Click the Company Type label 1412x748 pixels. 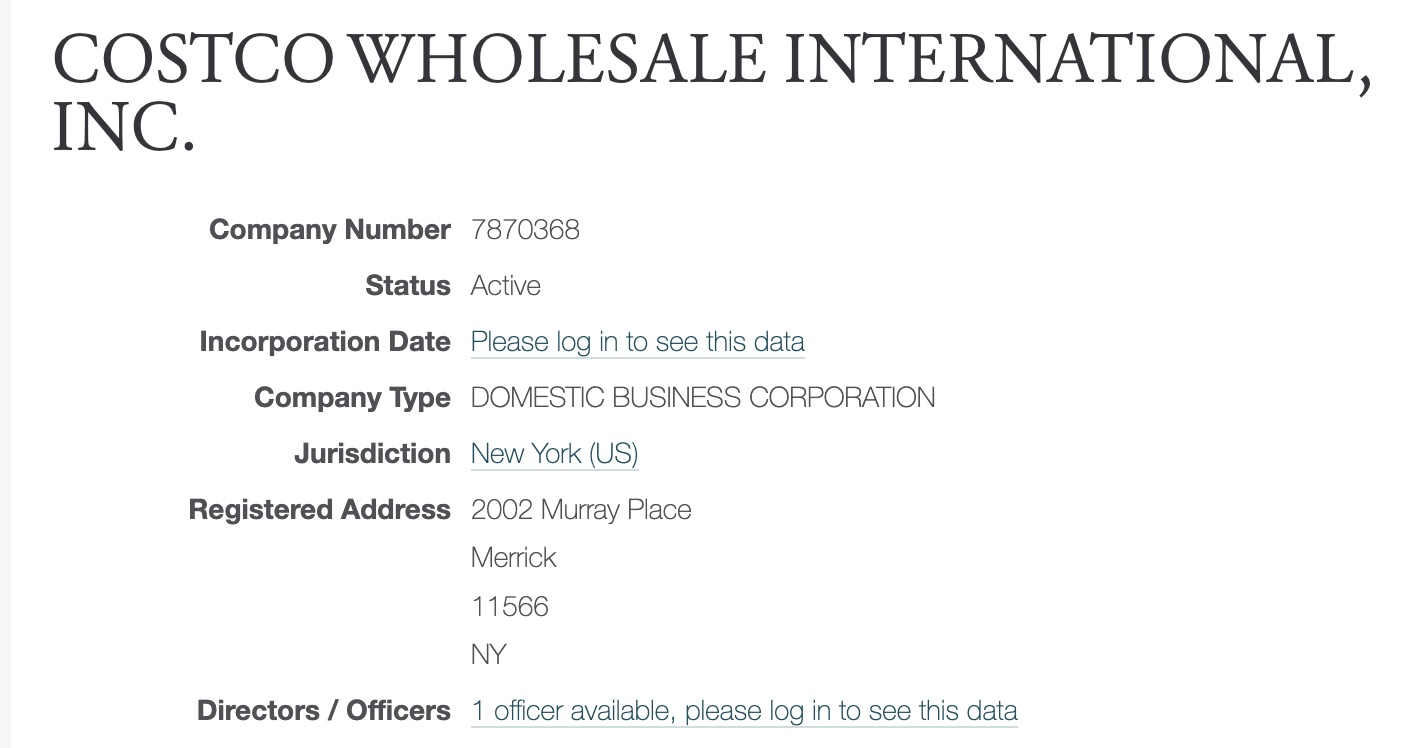[352, 398]
